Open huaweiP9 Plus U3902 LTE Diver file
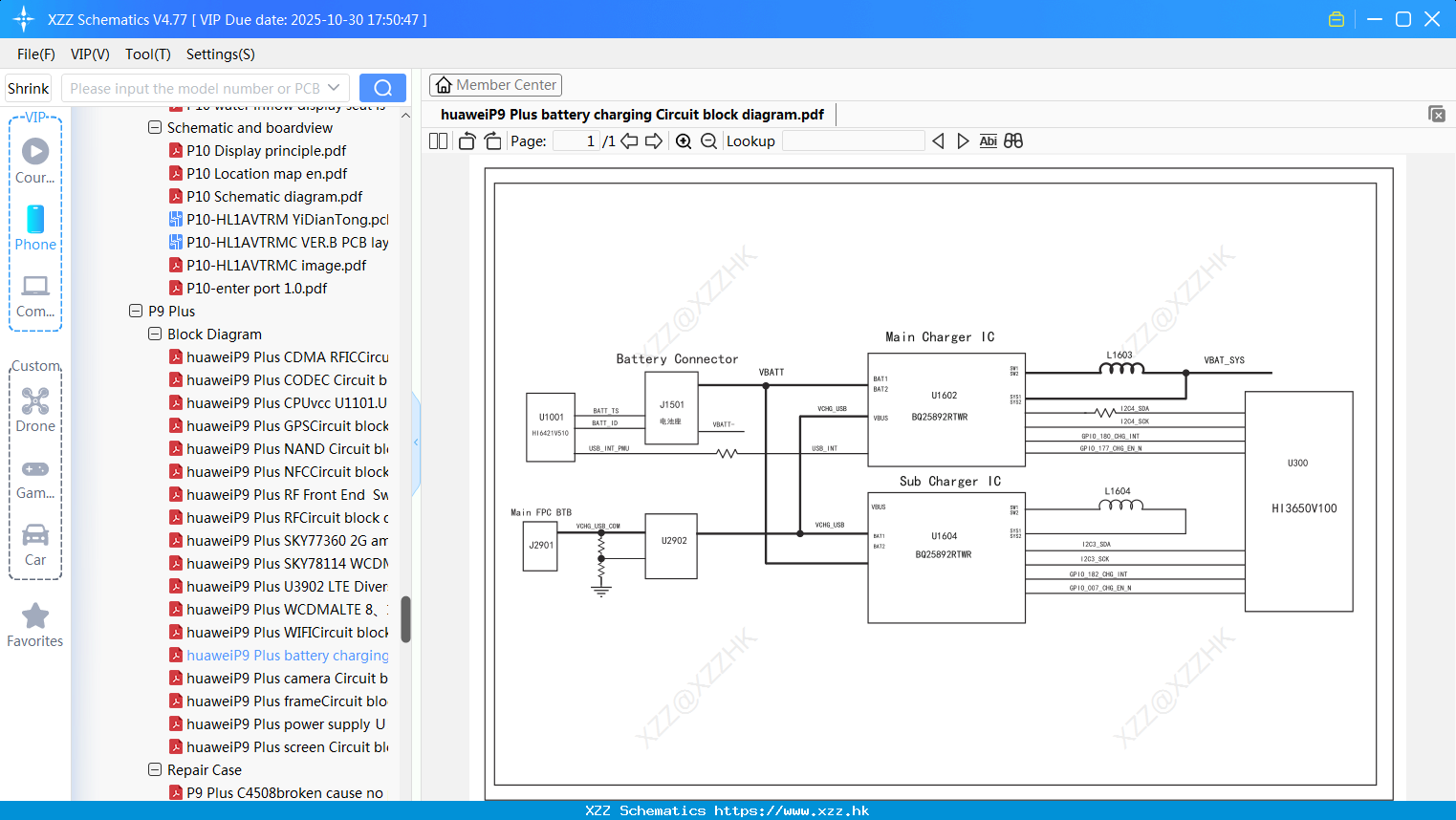This screenshot has width=1456, height=820. [278, 587]
